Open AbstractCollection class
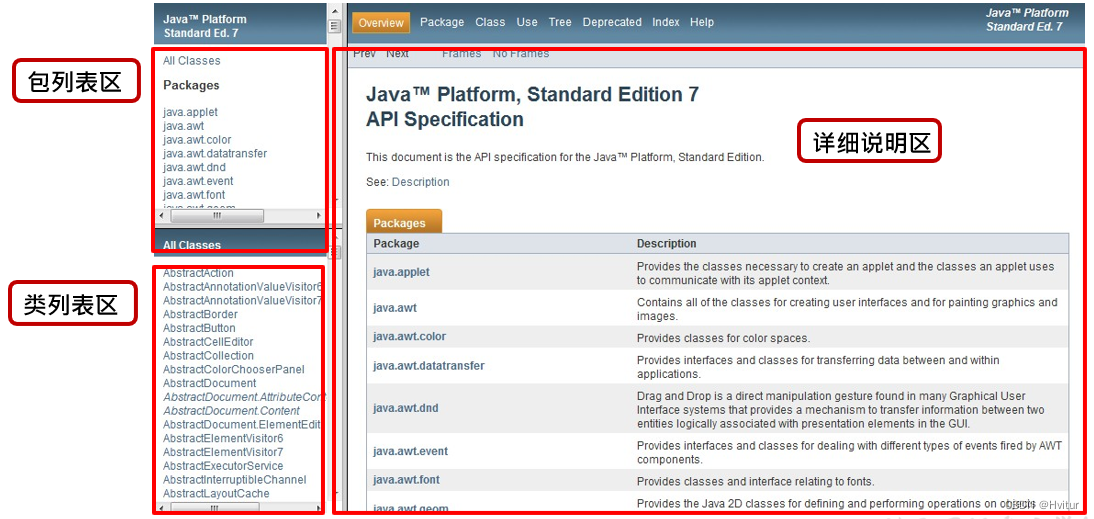 209,356
